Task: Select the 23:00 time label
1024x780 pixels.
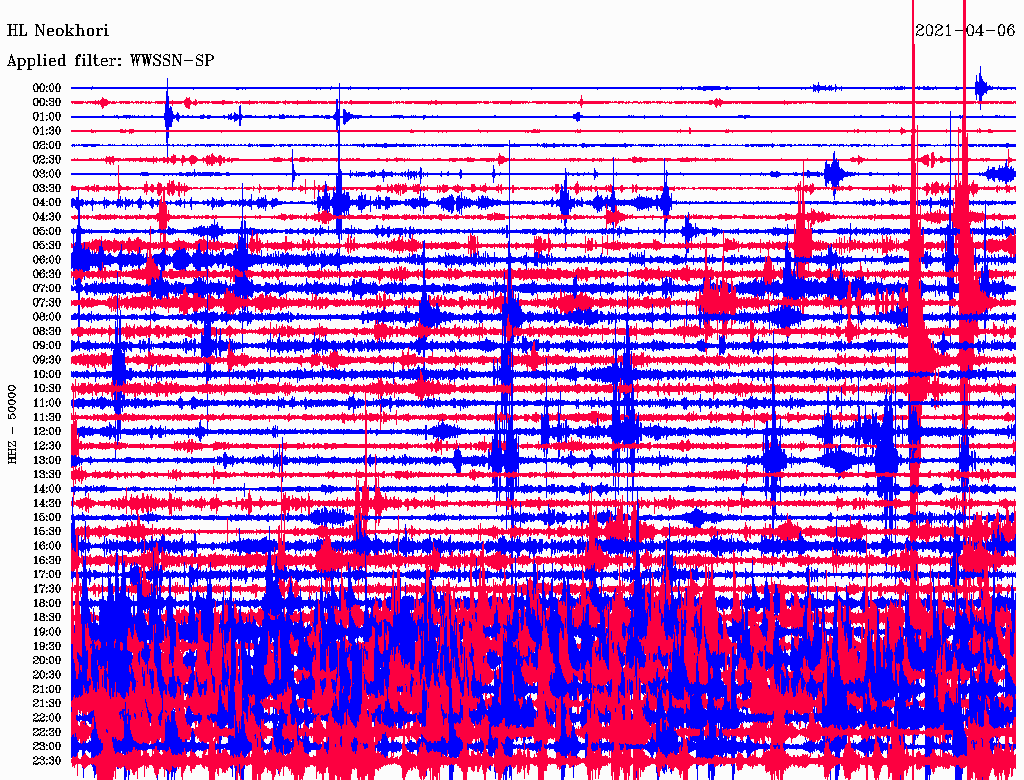Action: [x=47, y=747]
